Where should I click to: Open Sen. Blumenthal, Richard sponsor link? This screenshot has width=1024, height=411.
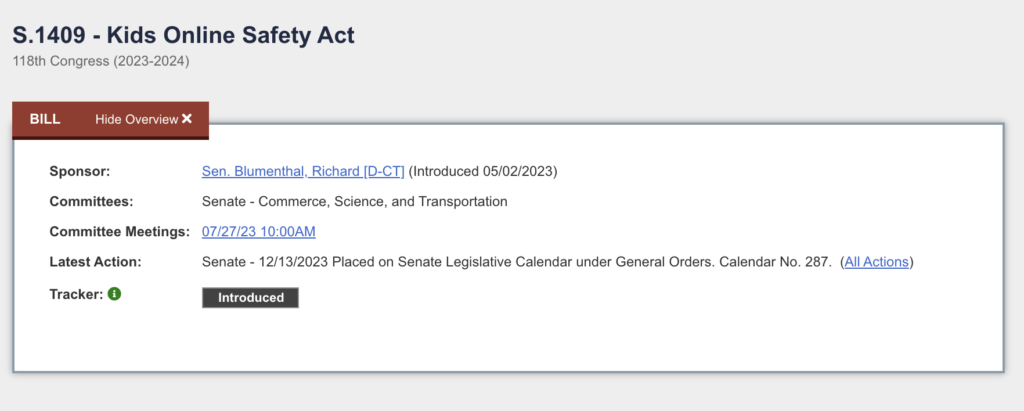303,171
